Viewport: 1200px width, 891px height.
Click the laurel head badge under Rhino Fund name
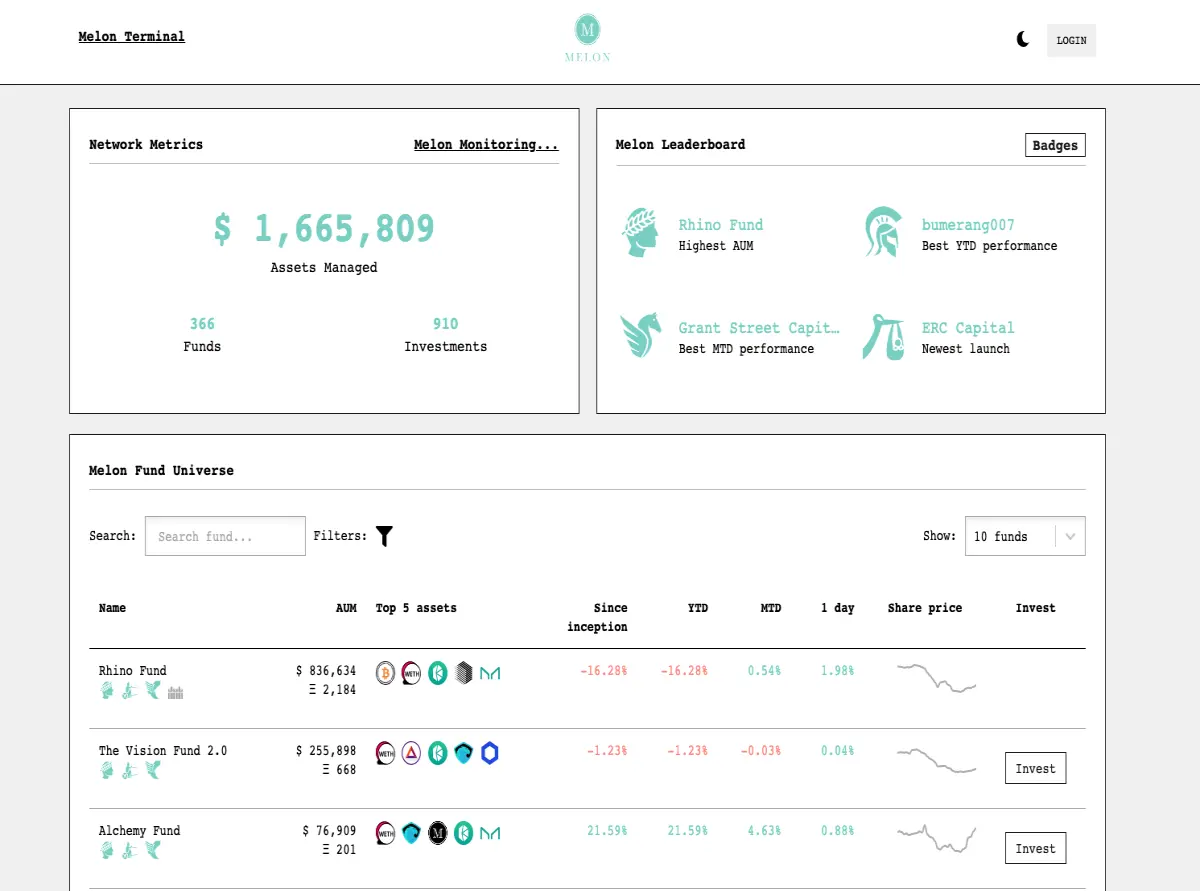pyautogui.click(x=107, y=691)
